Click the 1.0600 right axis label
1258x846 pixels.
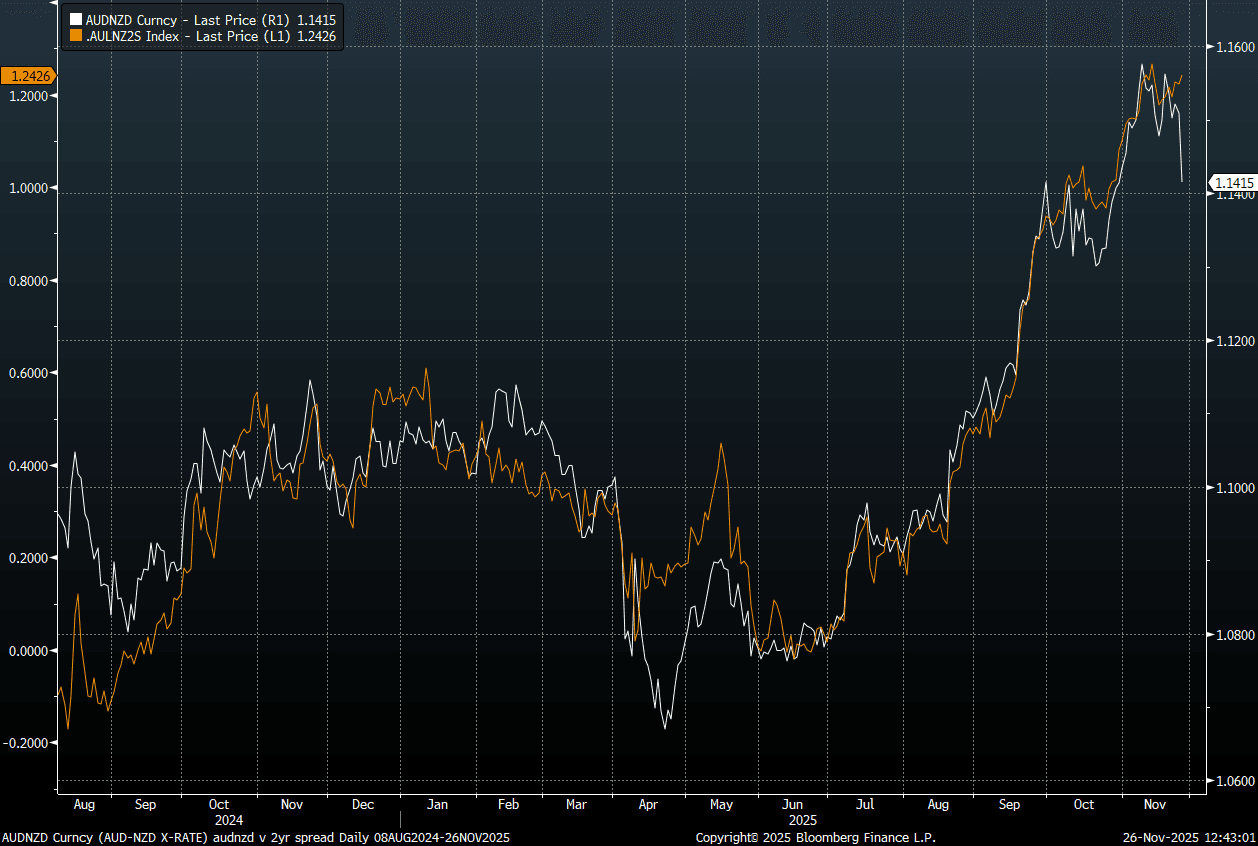[1232, 781]
